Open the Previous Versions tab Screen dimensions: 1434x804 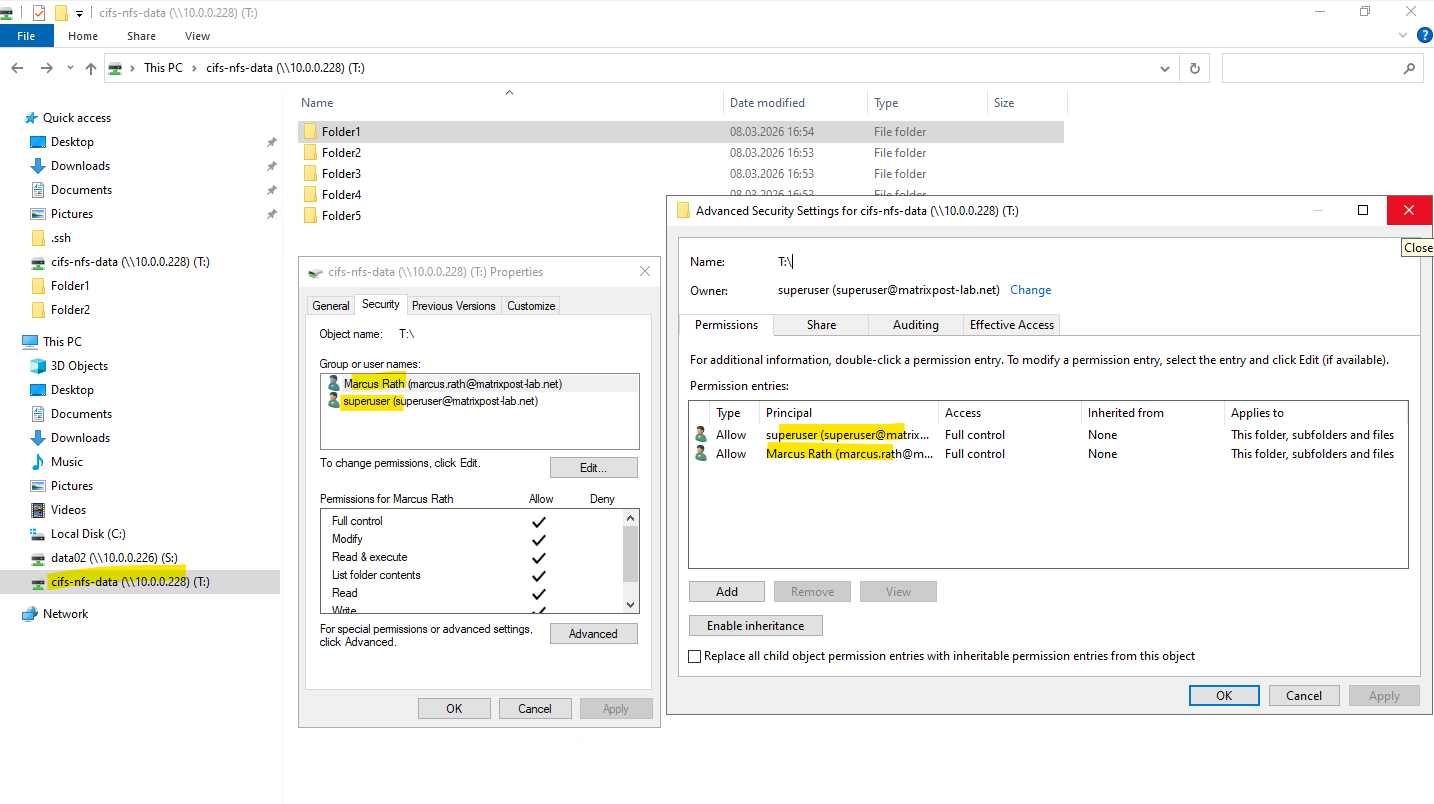pyautogui.click(x=453, y=306)
